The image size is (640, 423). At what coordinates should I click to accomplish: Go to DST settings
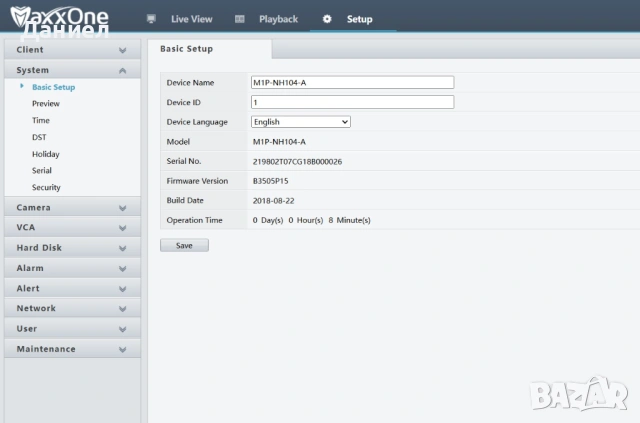pos(39,137)
